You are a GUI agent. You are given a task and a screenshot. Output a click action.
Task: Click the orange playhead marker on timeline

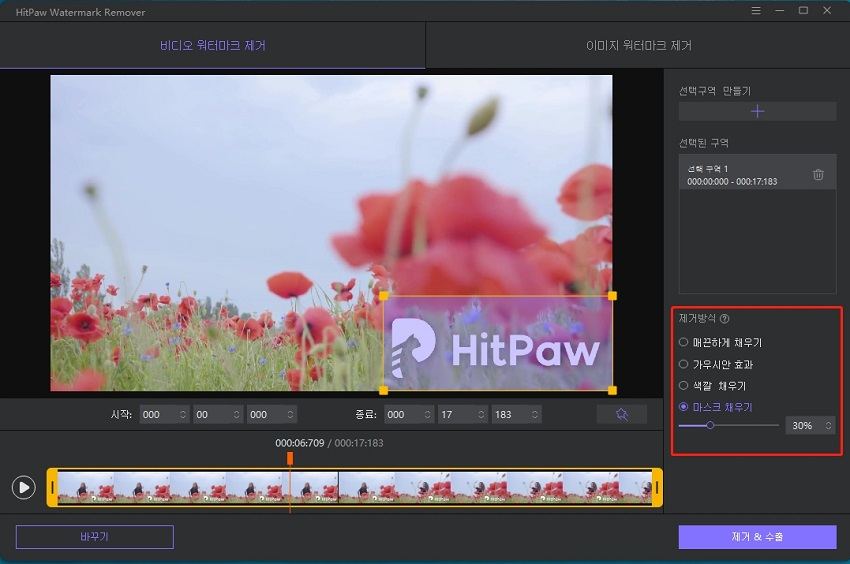click(x=290, y=459)
